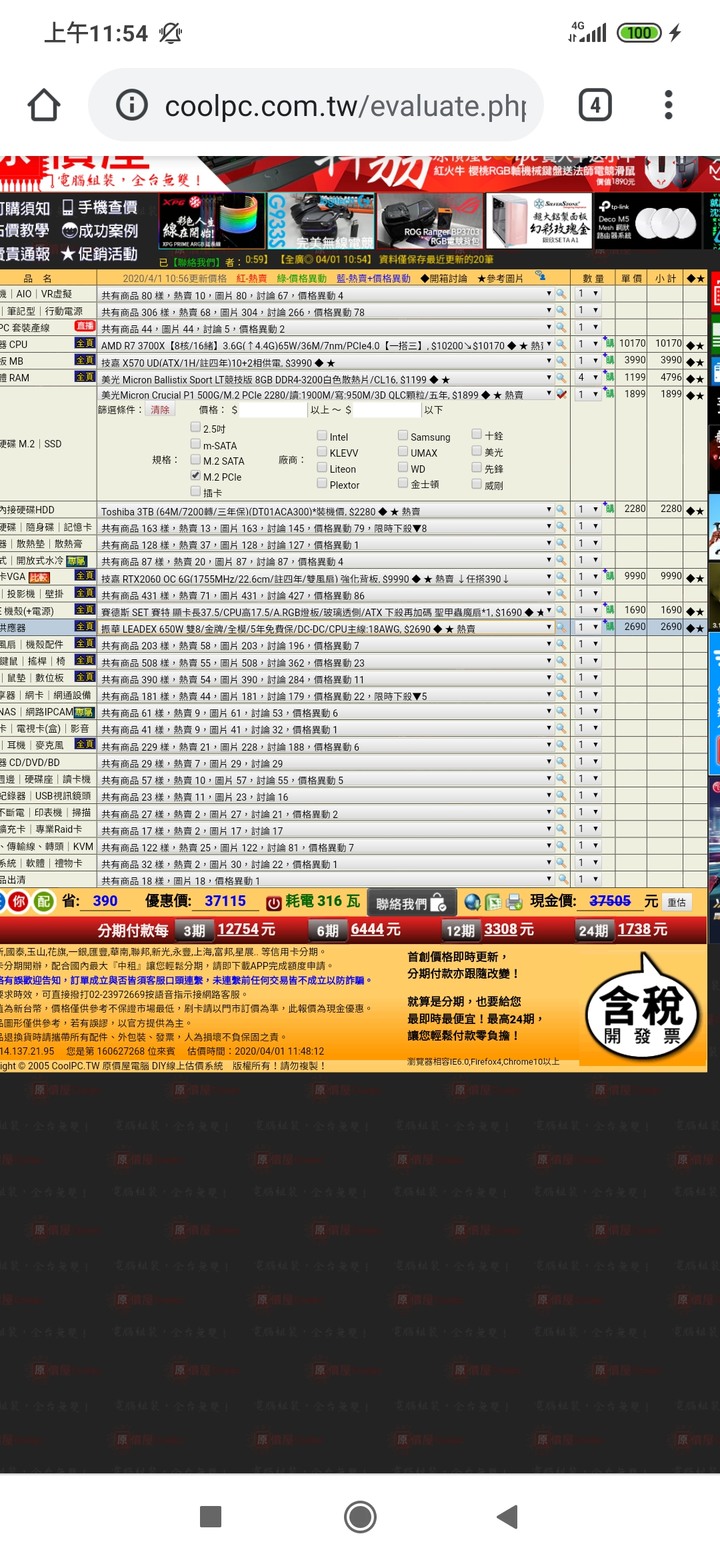Click the orange 你 circle icon
The image size is (720, 1560).
pos(19,901)
